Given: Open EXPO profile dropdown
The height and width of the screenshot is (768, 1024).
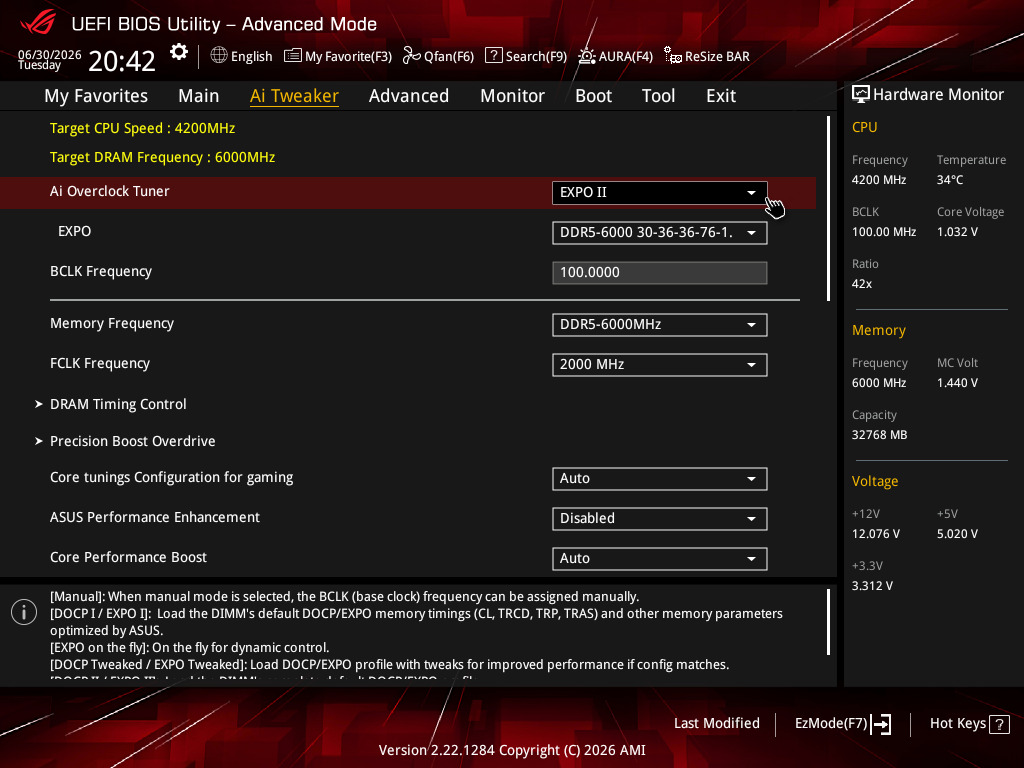Looking at the screenshot, I should tap(660, 232).
